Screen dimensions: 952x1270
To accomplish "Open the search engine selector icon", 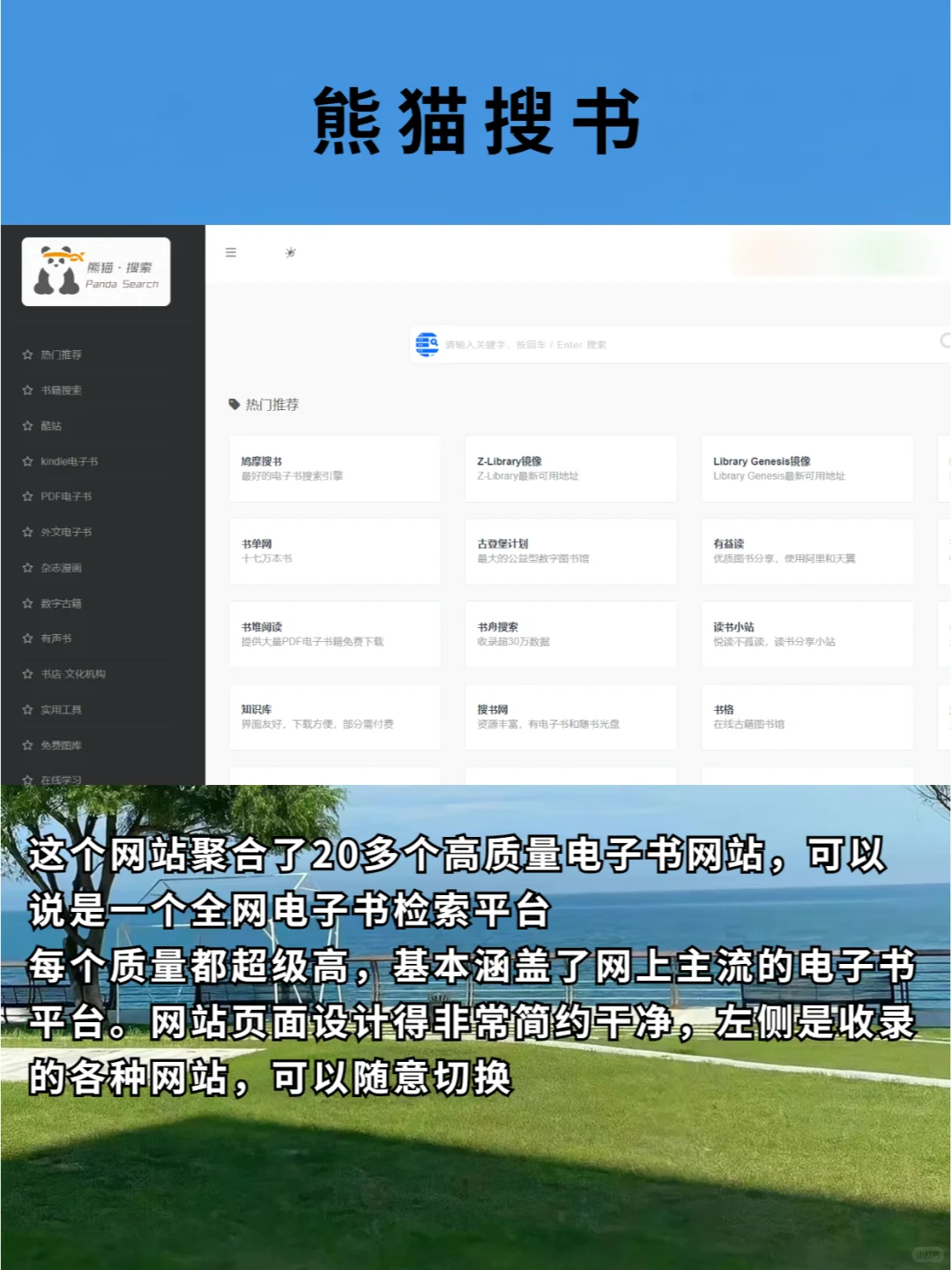I will tap(428, 344).
